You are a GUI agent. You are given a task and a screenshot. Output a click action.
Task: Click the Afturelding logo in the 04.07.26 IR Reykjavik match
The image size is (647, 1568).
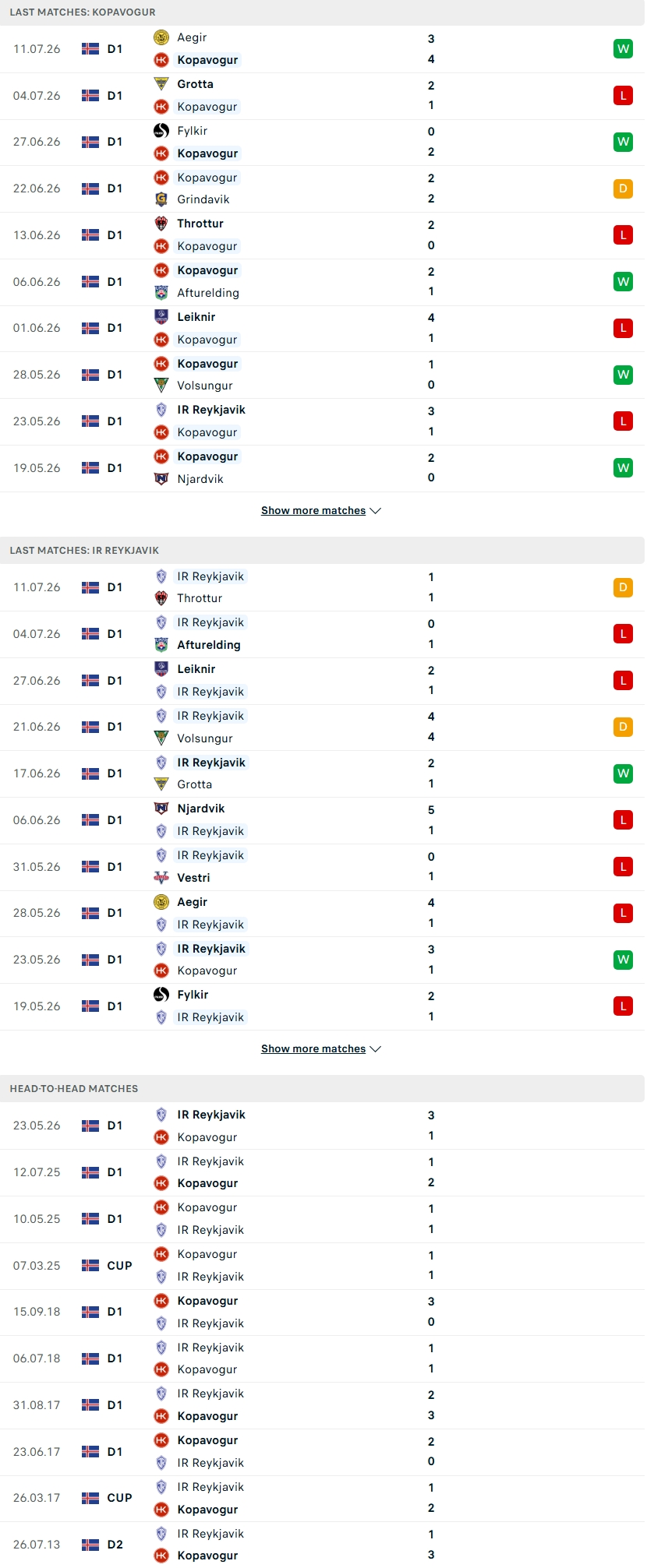[x=161, y=645]
